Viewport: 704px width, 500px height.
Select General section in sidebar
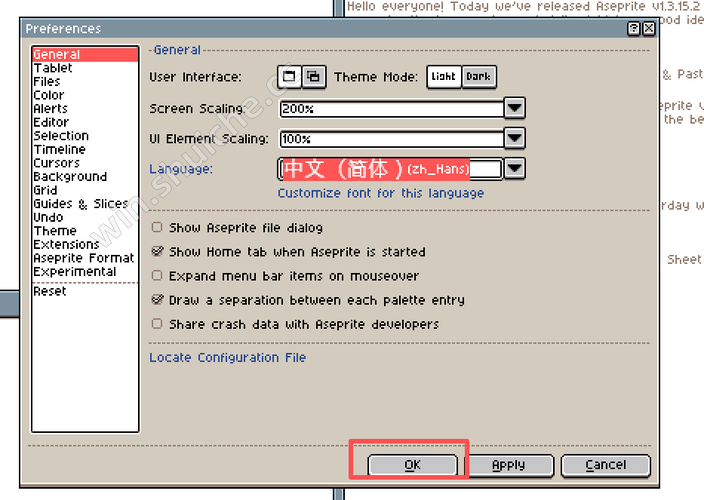click(85, 55)
